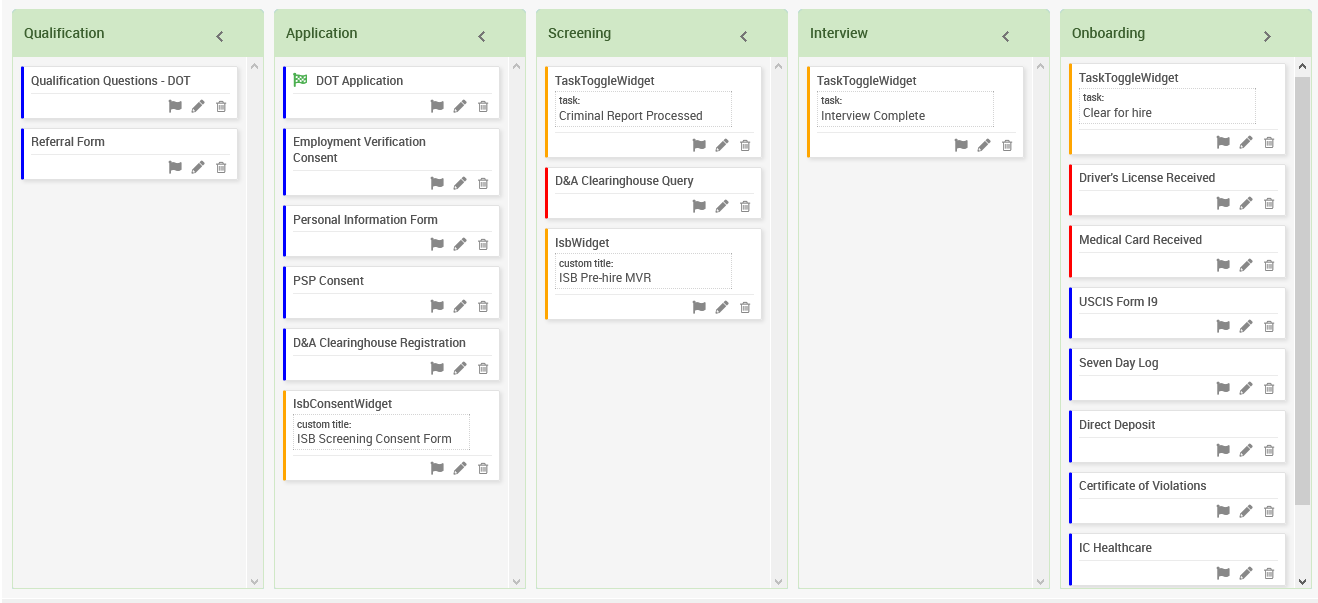Flag the Driver's License Received card

tap(1223, 203)
